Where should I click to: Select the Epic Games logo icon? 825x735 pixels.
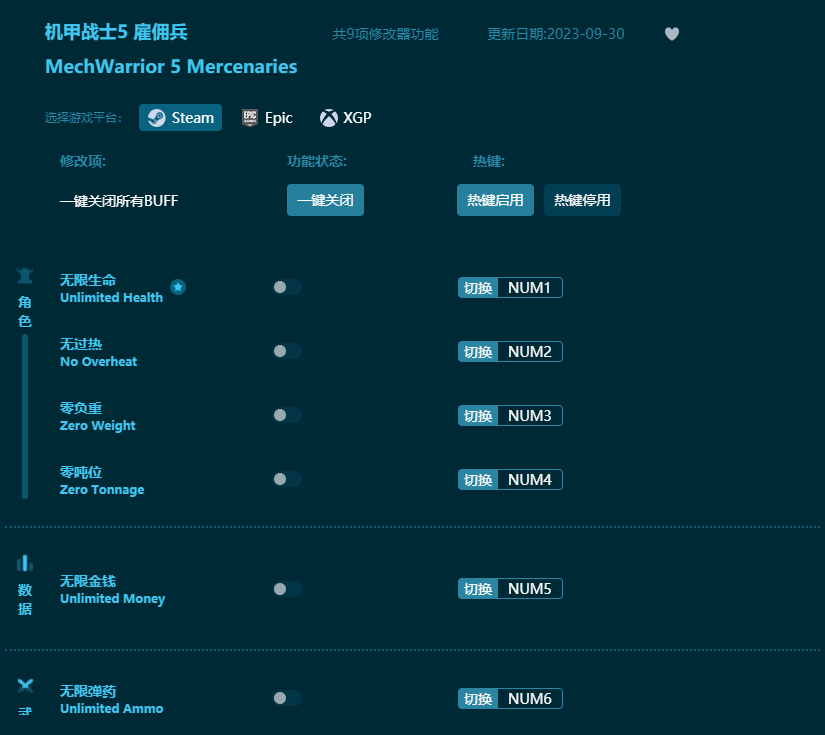pos(248,117)
